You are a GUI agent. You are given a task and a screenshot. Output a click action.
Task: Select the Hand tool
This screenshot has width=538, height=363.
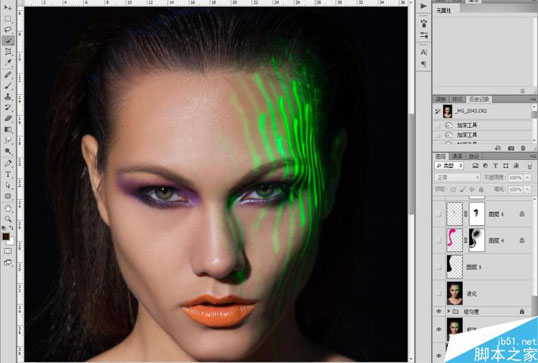[8, 208]
